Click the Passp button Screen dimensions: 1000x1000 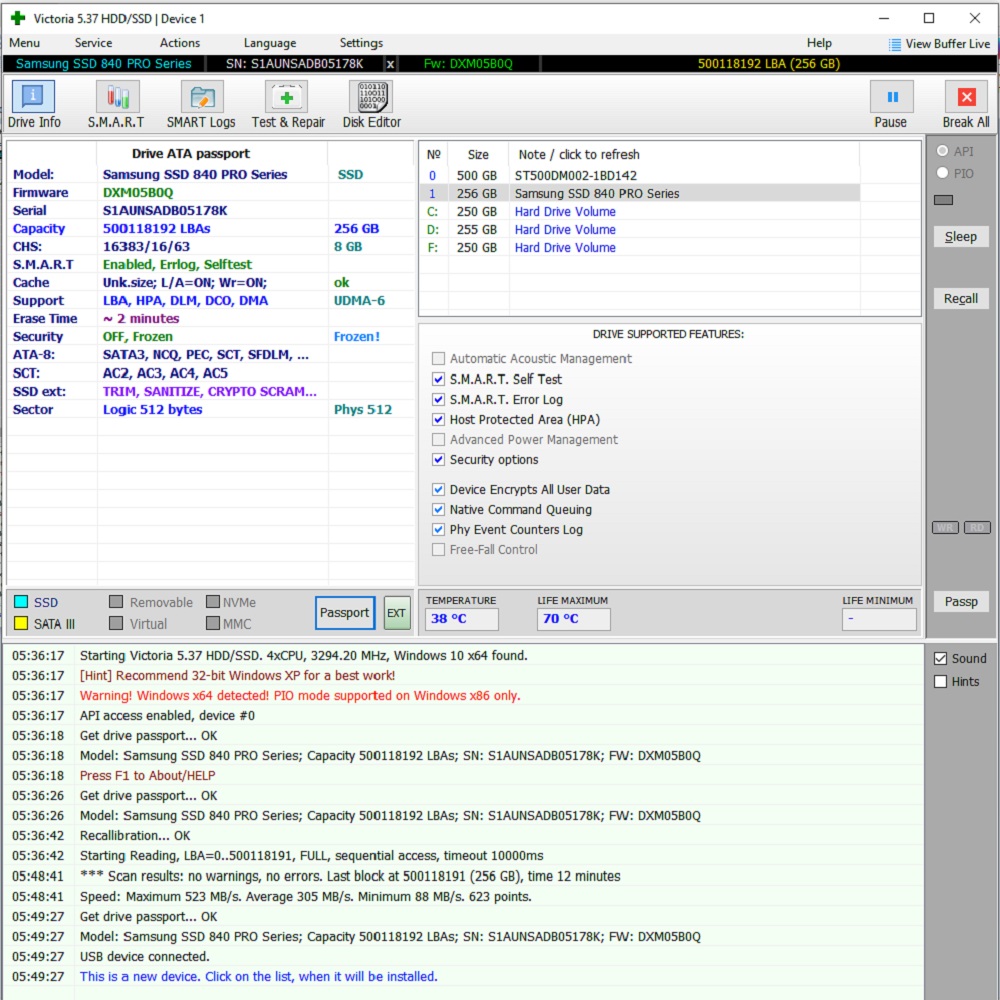[960, 601]
